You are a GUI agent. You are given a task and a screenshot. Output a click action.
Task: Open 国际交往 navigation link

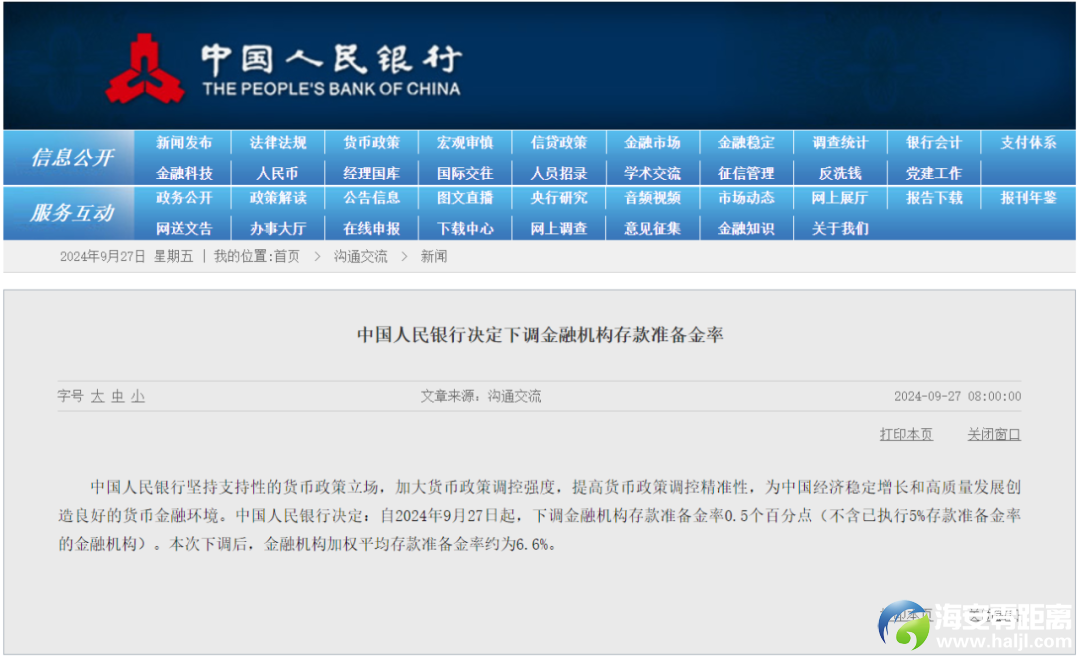(x=465, y=173)
